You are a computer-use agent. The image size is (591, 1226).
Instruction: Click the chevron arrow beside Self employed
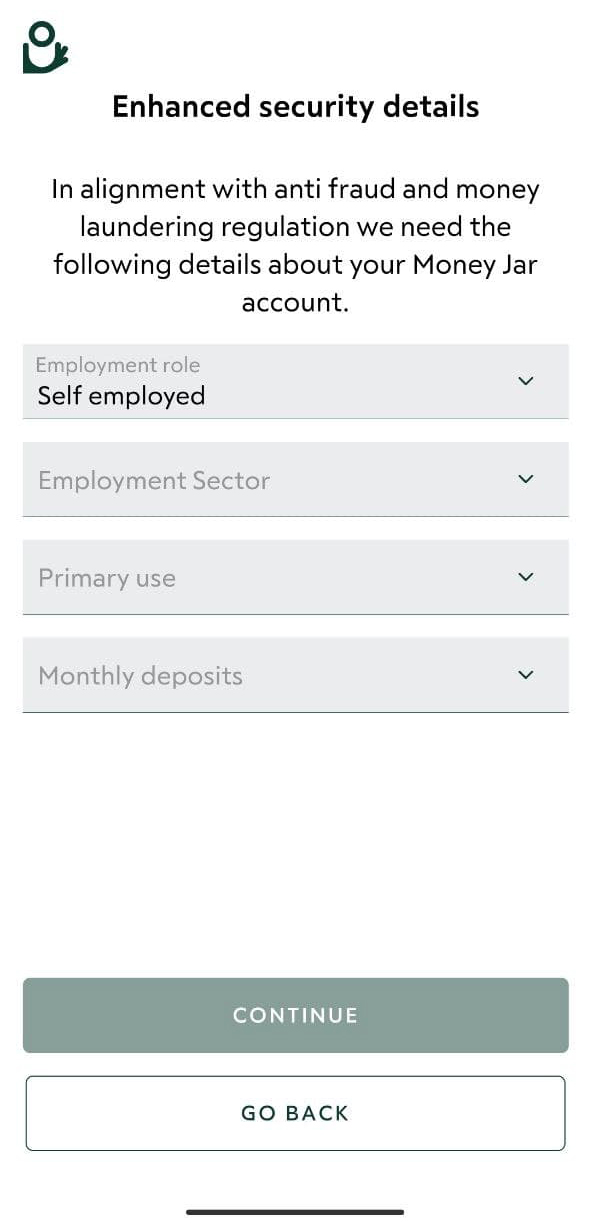point(526,381)
